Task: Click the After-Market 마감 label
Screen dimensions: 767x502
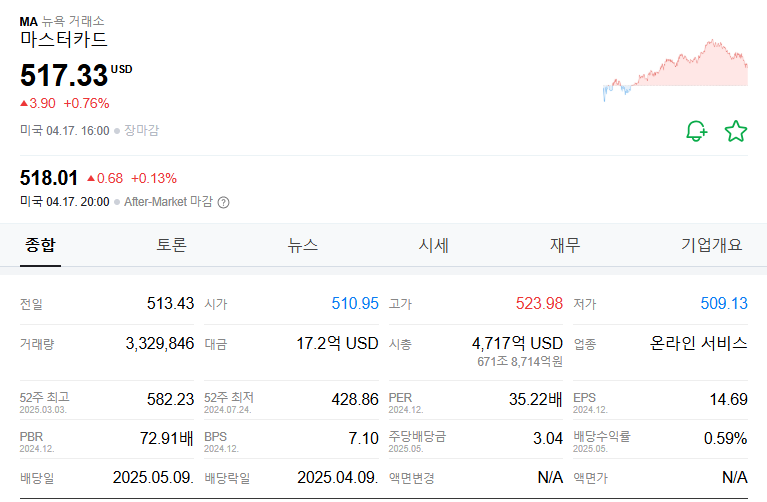Action: [168, 202]
